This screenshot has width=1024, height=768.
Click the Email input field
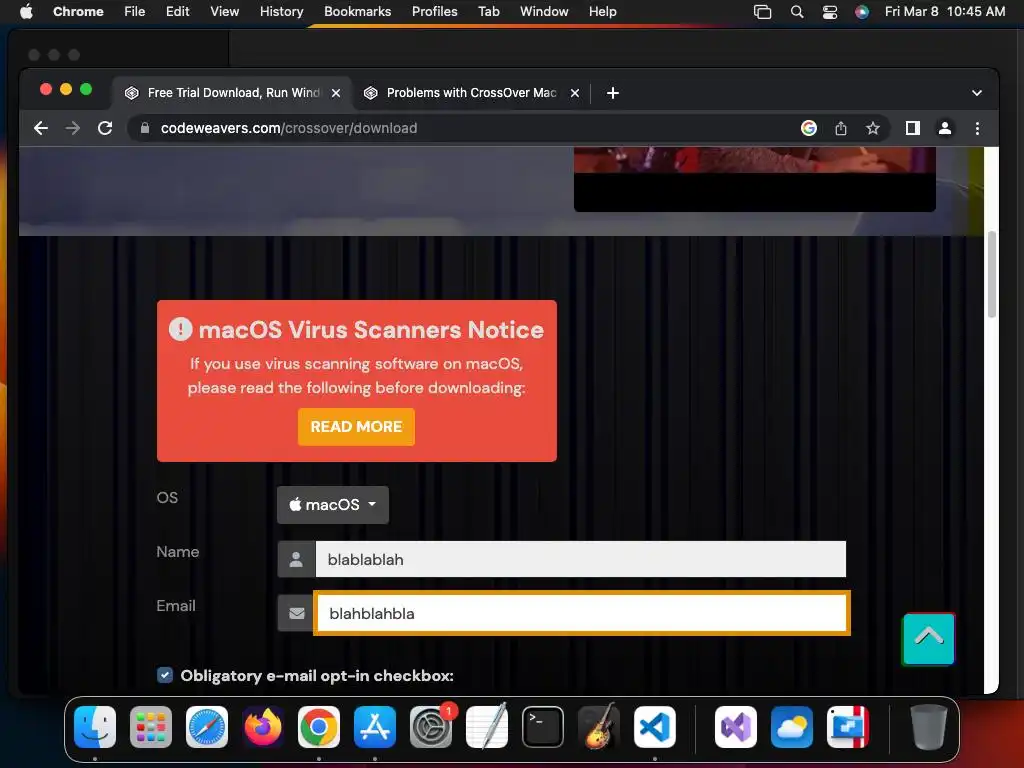(582, 613)
